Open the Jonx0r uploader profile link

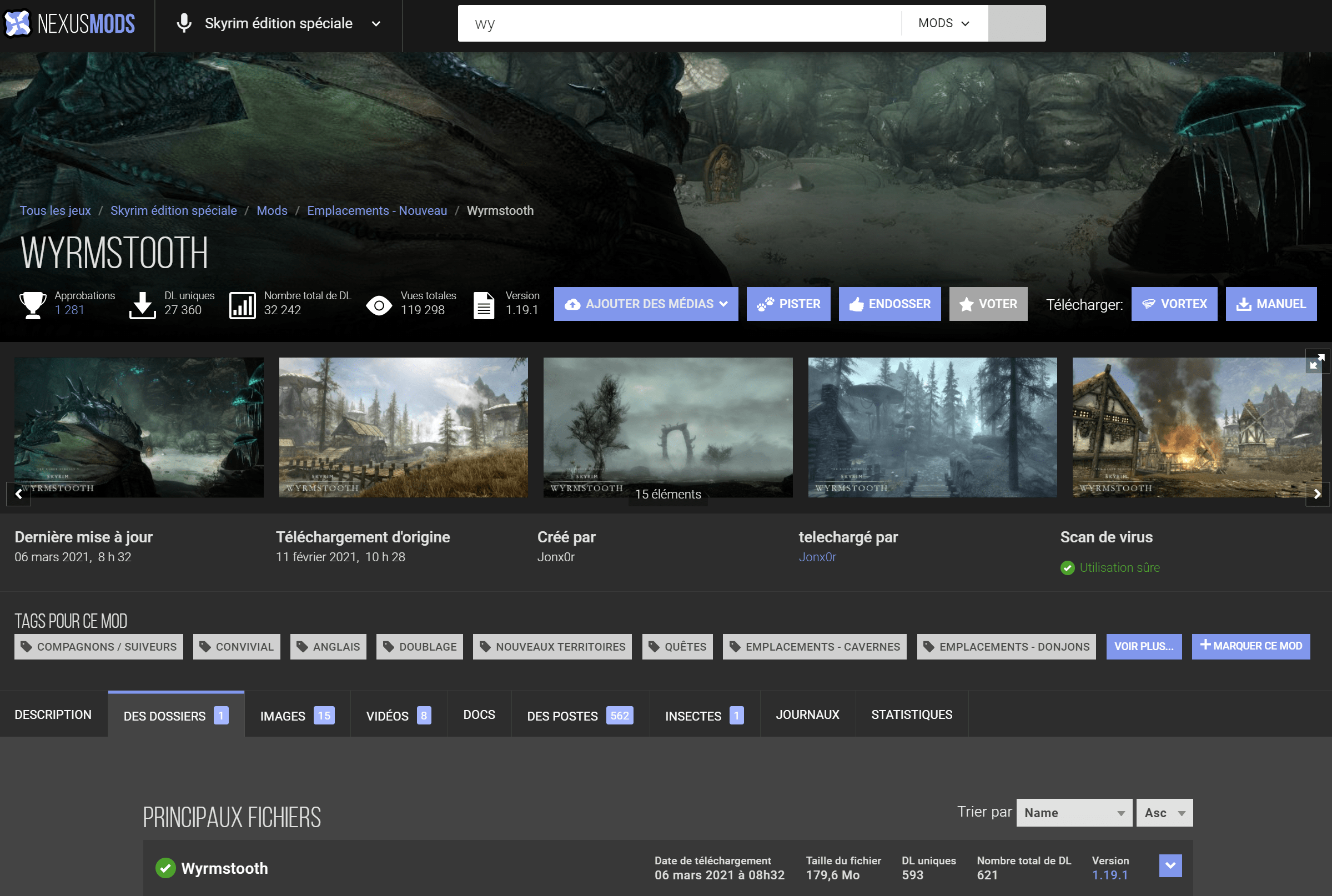pos(817,557)
